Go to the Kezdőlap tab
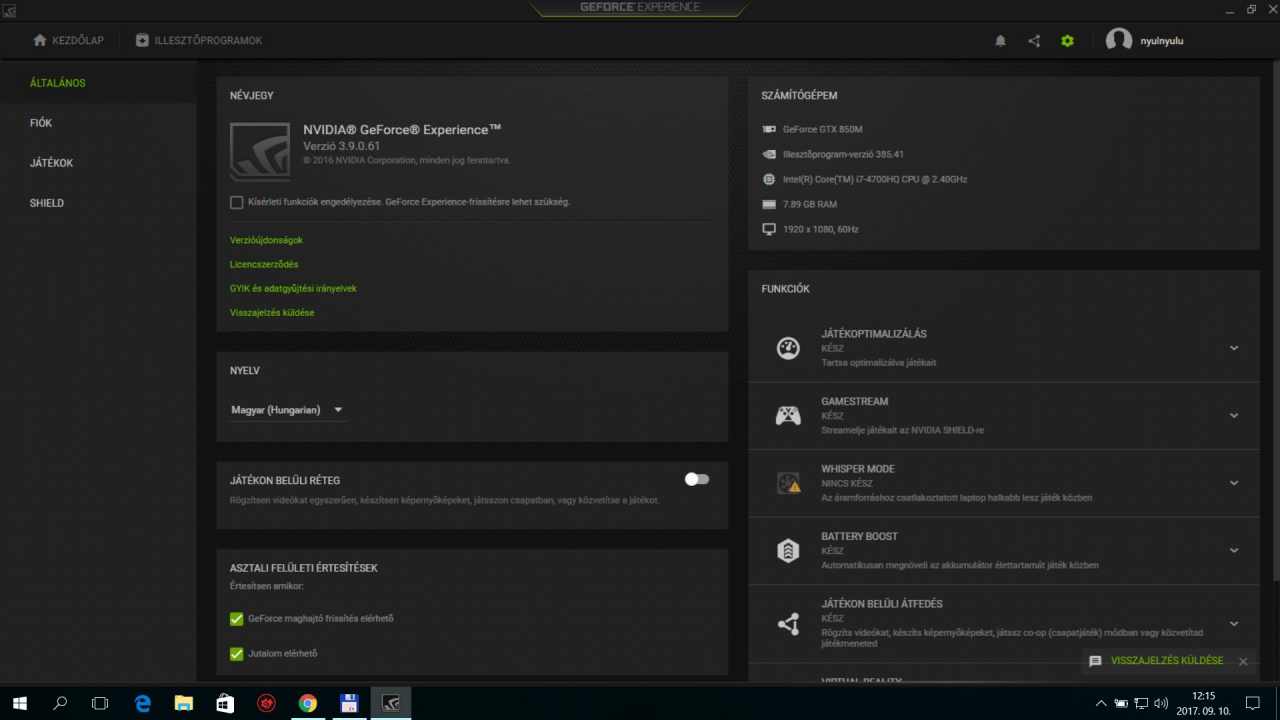The image size is (1280, 720). coord(68,40)
